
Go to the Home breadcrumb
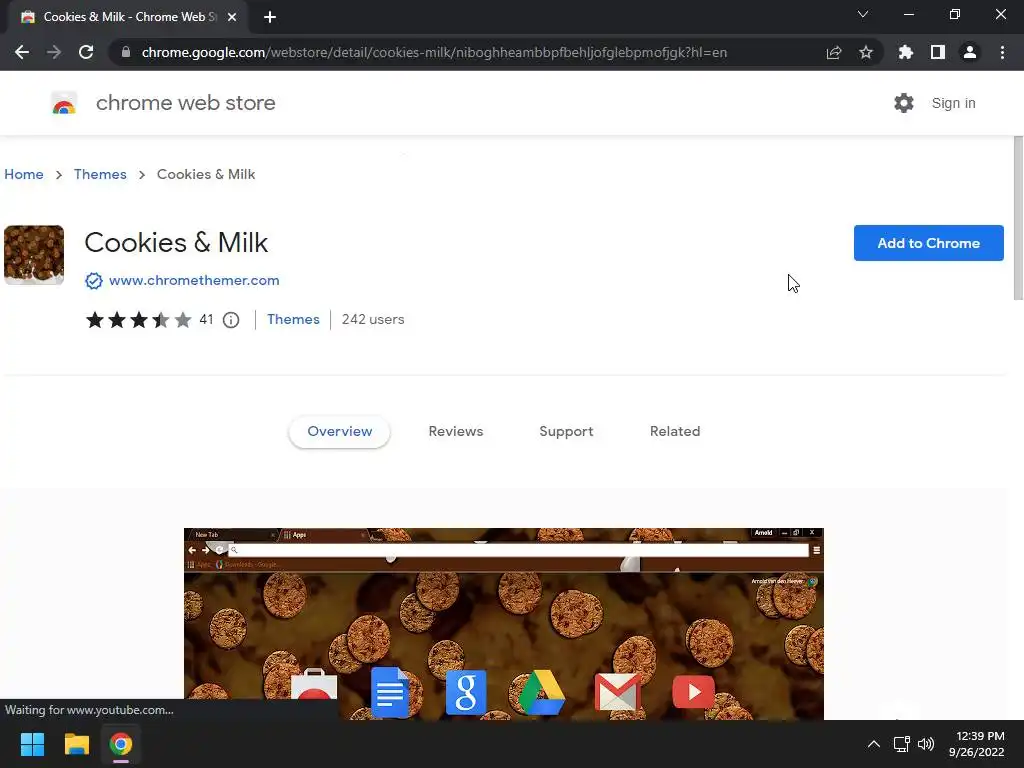pos(24,174)
